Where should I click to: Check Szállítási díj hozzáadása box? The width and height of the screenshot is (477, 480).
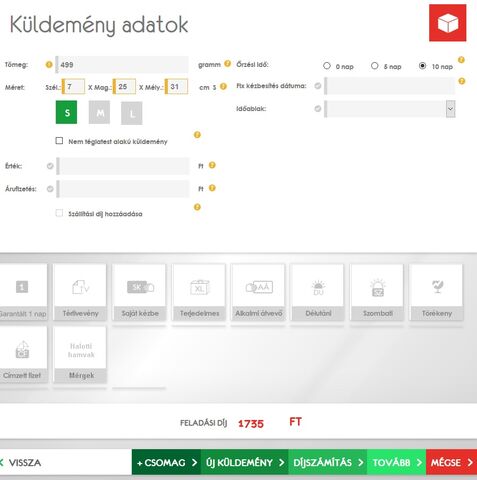(59, 213)
